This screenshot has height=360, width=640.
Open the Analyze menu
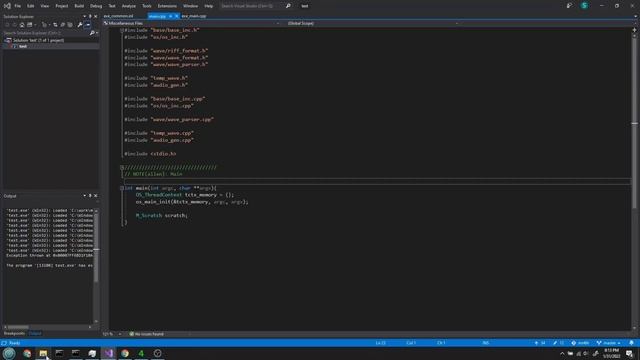tap(129, 6)
